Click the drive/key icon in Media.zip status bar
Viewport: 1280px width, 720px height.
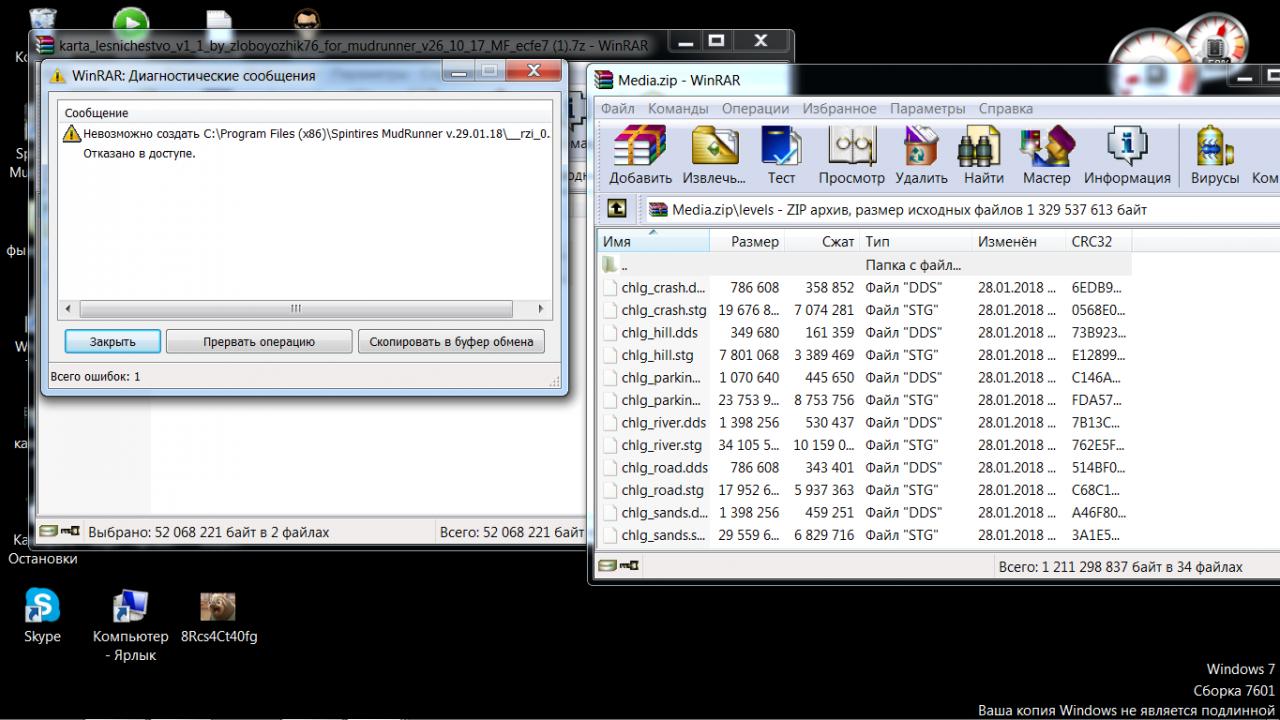click(x=619, y=566)
